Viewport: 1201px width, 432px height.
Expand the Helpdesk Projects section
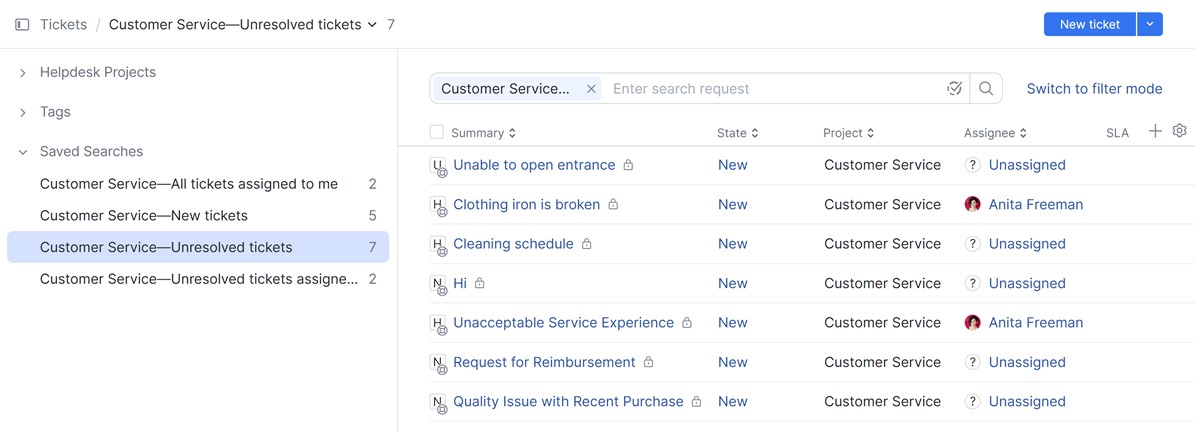pos(23,73)
